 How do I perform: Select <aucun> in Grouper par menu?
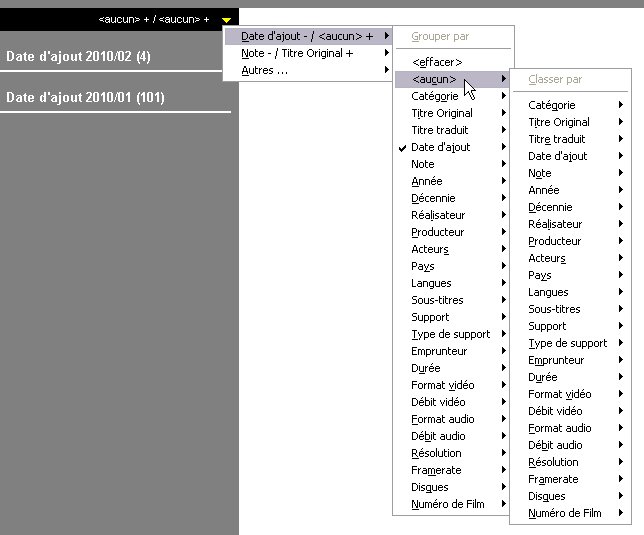click(451, 79)
